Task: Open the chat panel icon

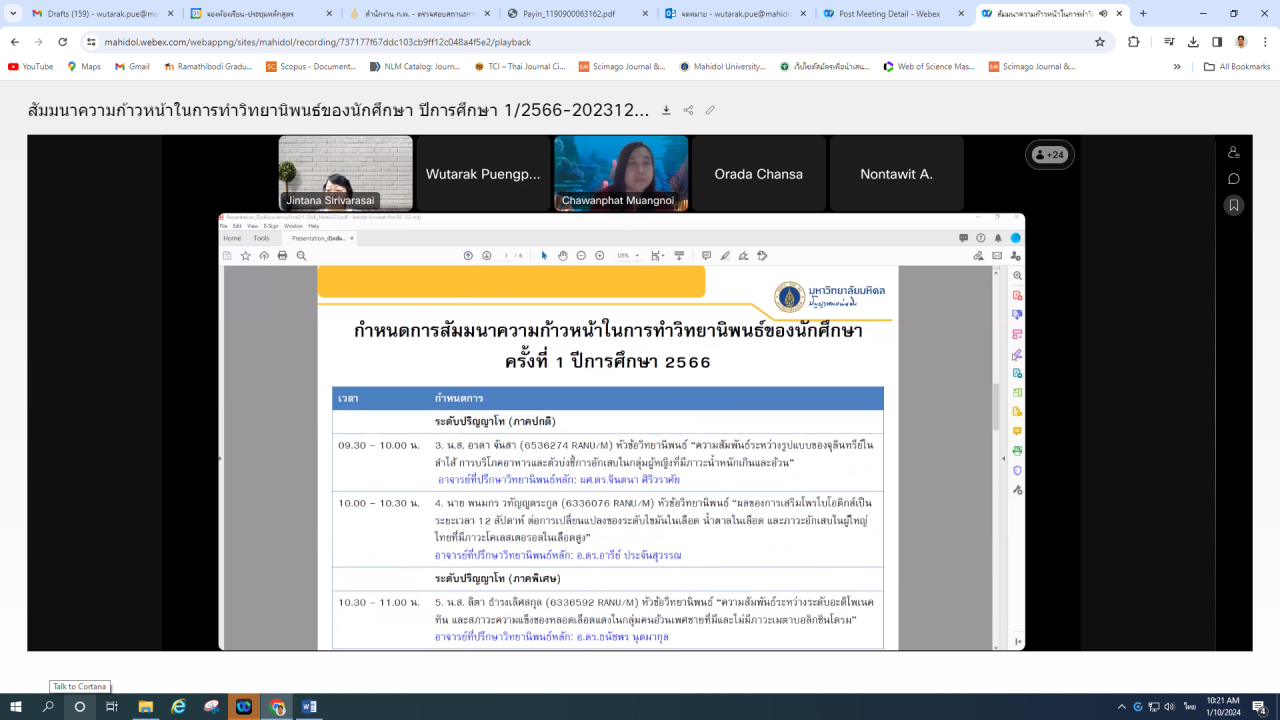Action: coord(1234,179)
